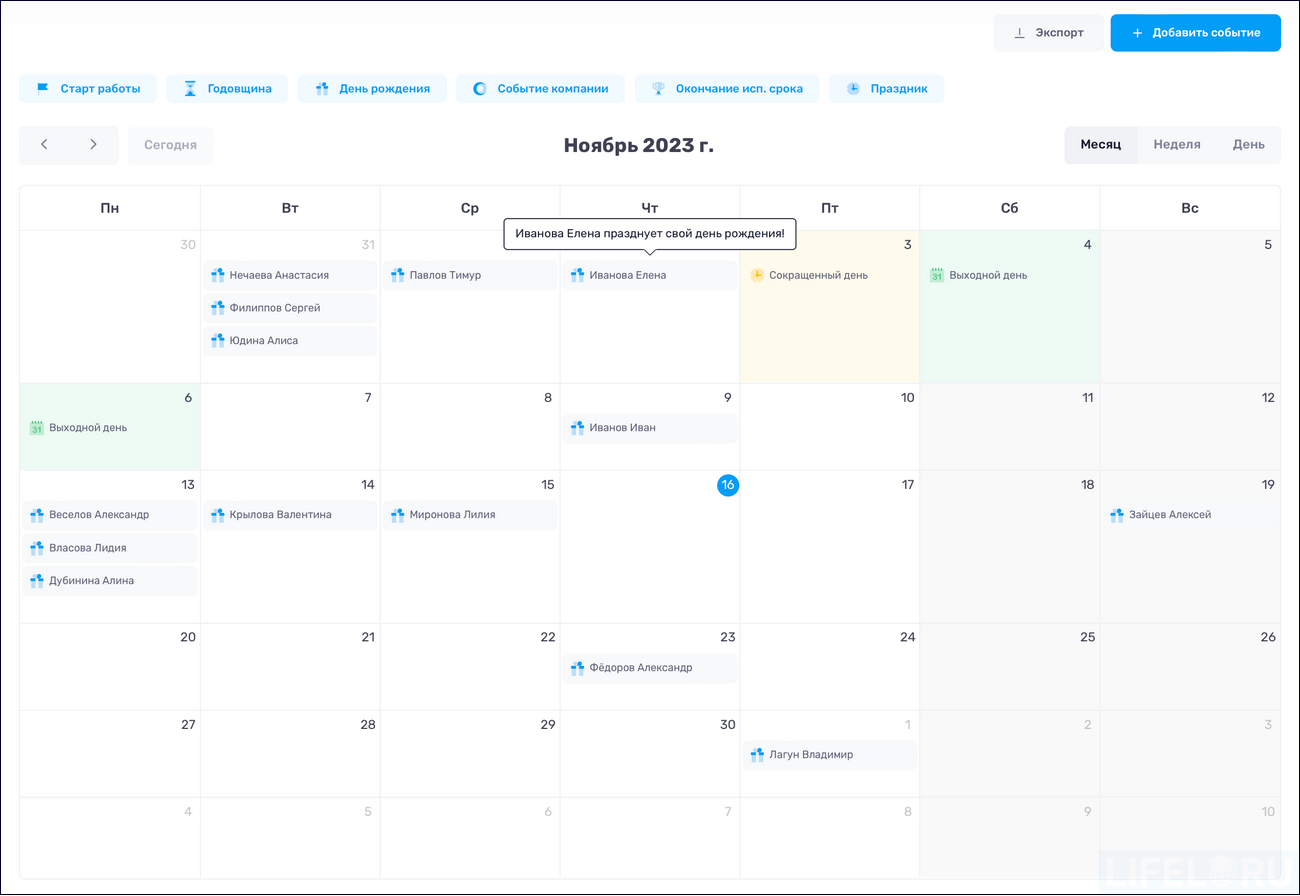Click the flag icon in Старт работы filter
This screenshot has width=1300, height=896.
click(40, 88)
